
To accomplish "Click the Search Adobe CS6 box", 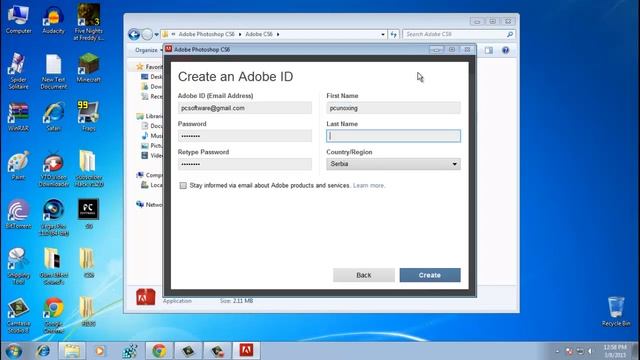I will click(454, 34).
